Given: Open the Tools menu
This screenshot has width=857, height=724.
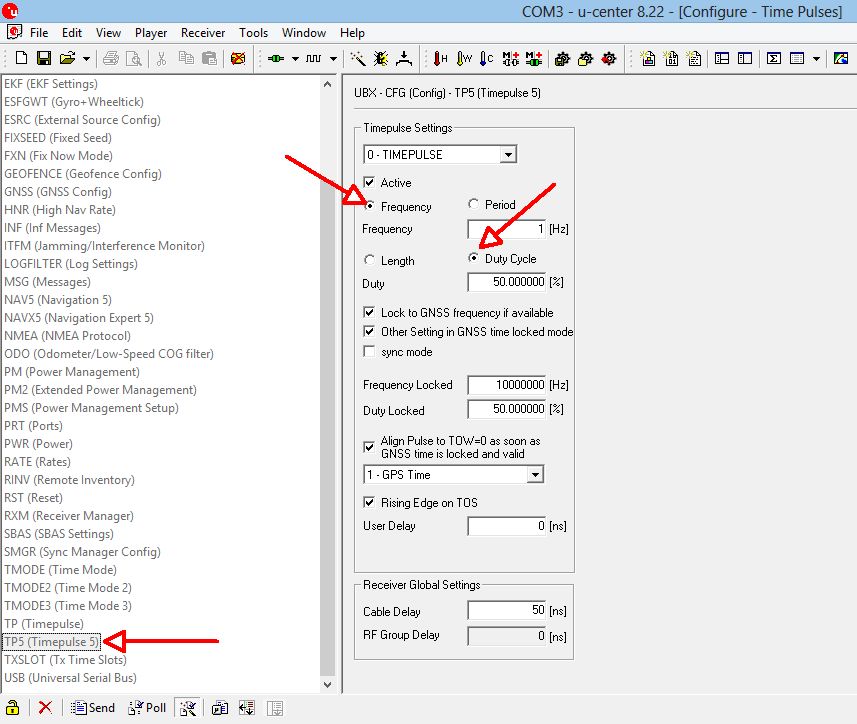Looking at the screenshot, I should pos(254,33).
